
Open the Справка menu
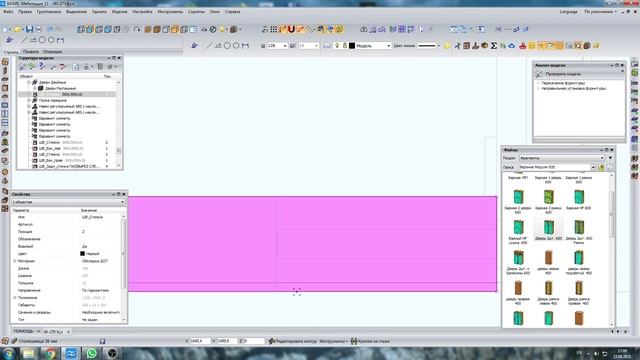click(x=232, y=12)
